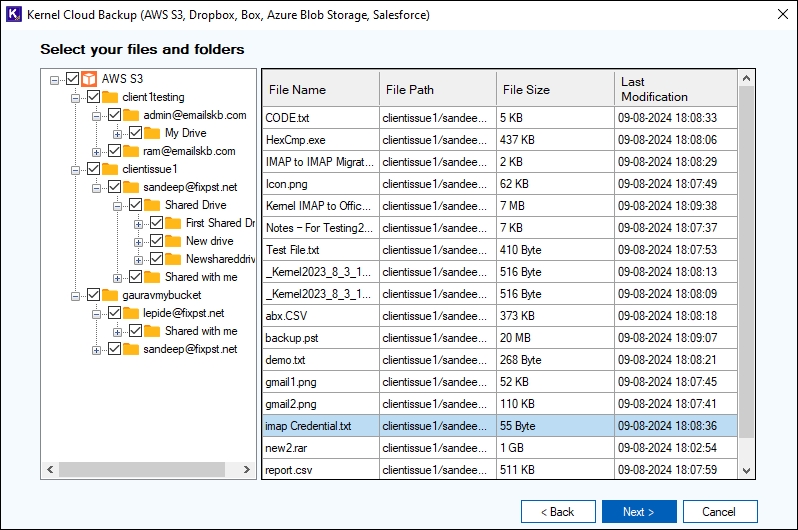Viewport: 798px width, 530px height.
Task: Collapse the client1testing tree node
Action: (x=75, y=98)
